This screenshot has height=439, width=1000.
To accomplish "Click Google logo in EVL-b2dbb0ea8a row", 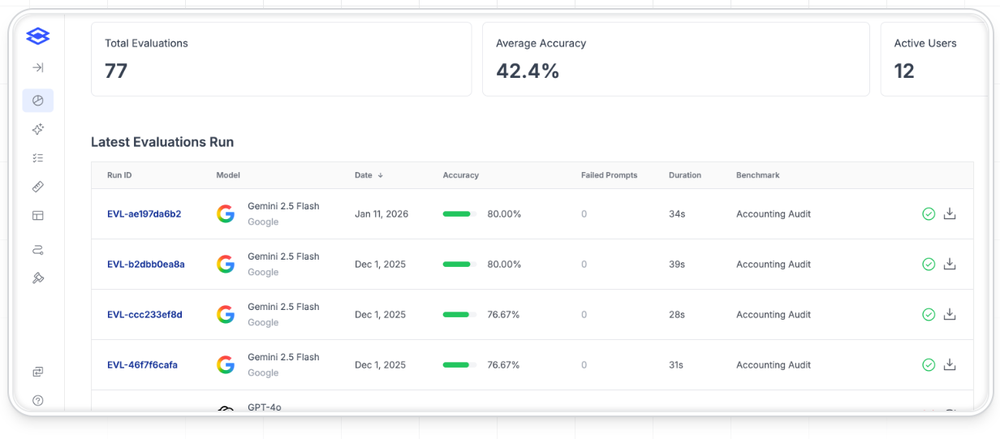I will coord(226,264).
